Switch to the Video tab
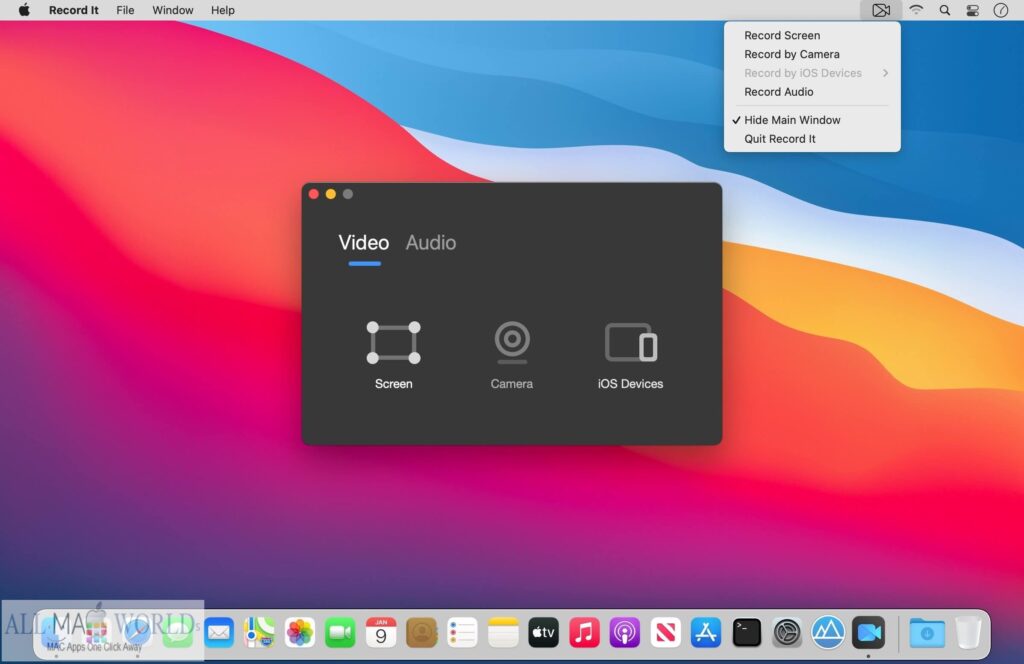This screenshot has height=664, width=1024. (x=364, y=243)
